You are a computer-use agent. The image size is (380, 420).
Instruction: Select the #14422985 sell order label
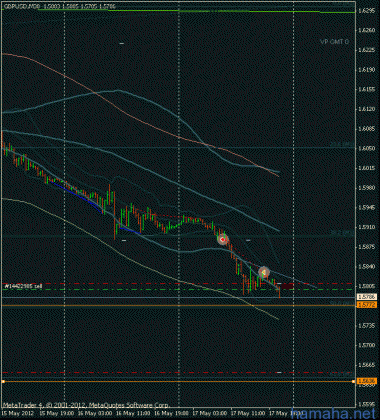23,286
